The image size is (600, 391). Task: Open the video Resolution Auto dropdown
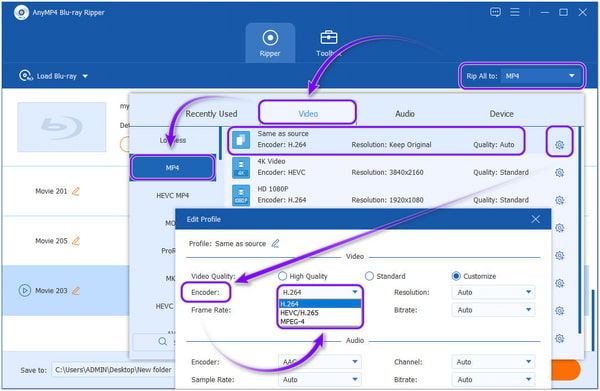[x=494, y=292]
